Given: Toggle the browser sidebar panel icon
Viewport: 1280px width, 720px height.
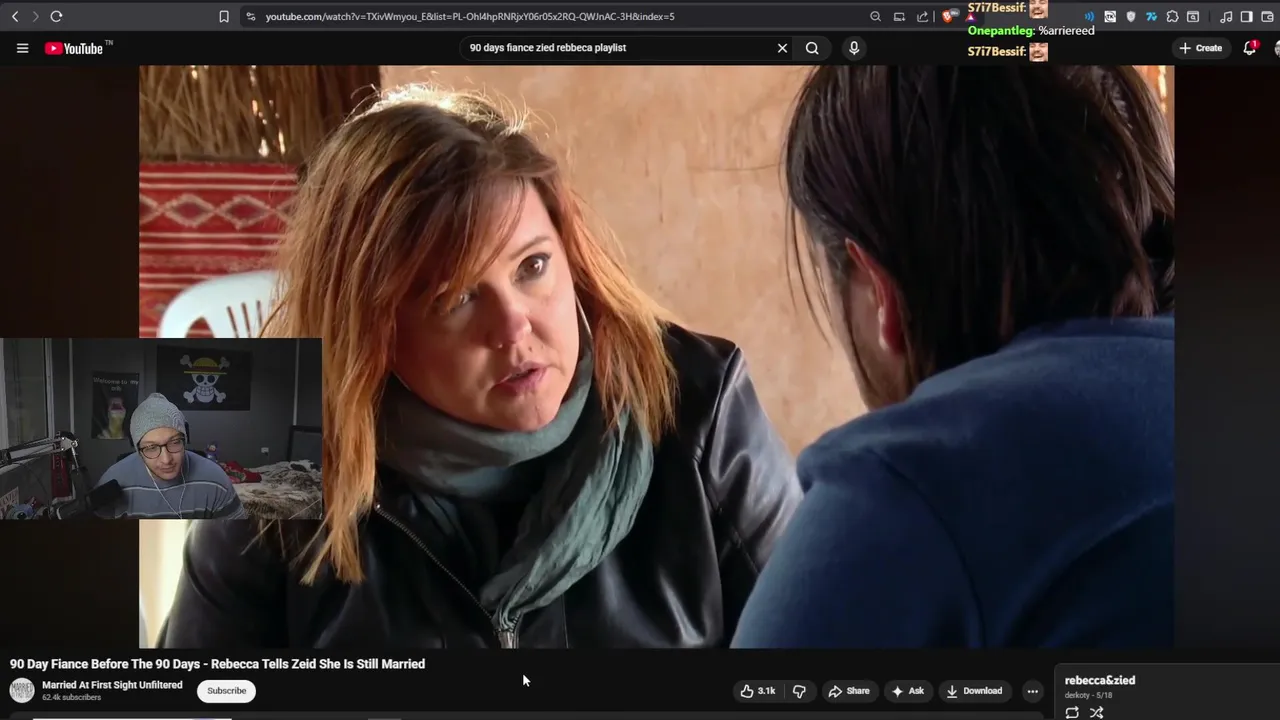Looking at the screenshot, I should [x=1246, y=16].
